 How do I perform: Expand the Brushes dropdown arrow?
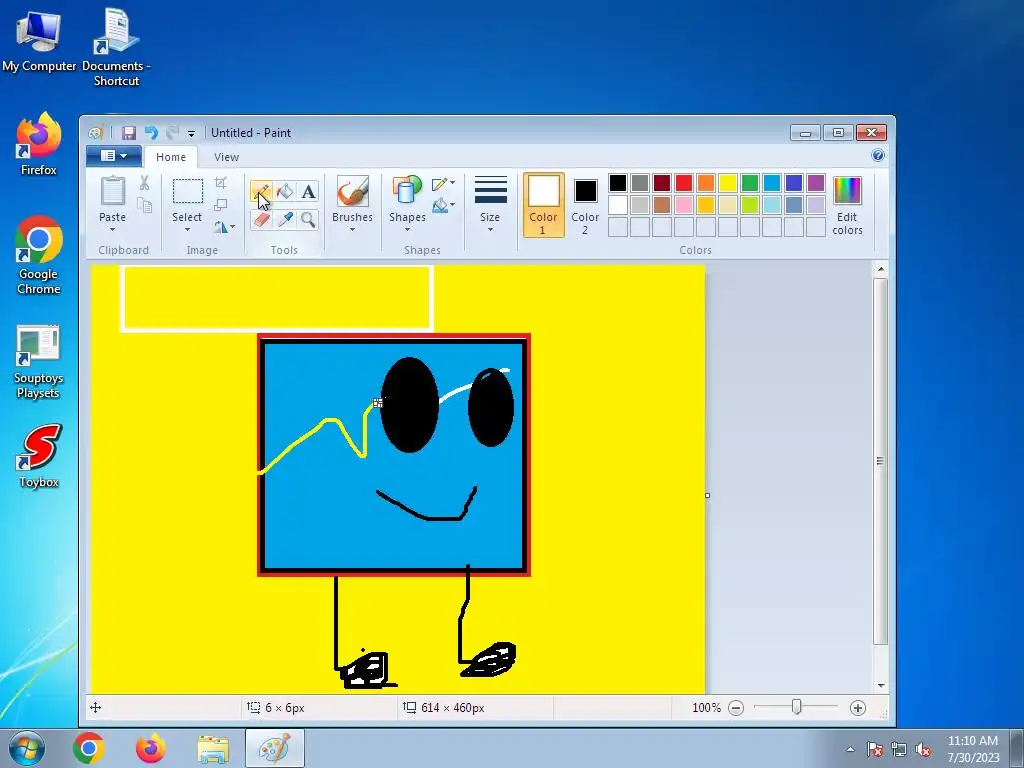pyautogui.click(x=353, y=230)
